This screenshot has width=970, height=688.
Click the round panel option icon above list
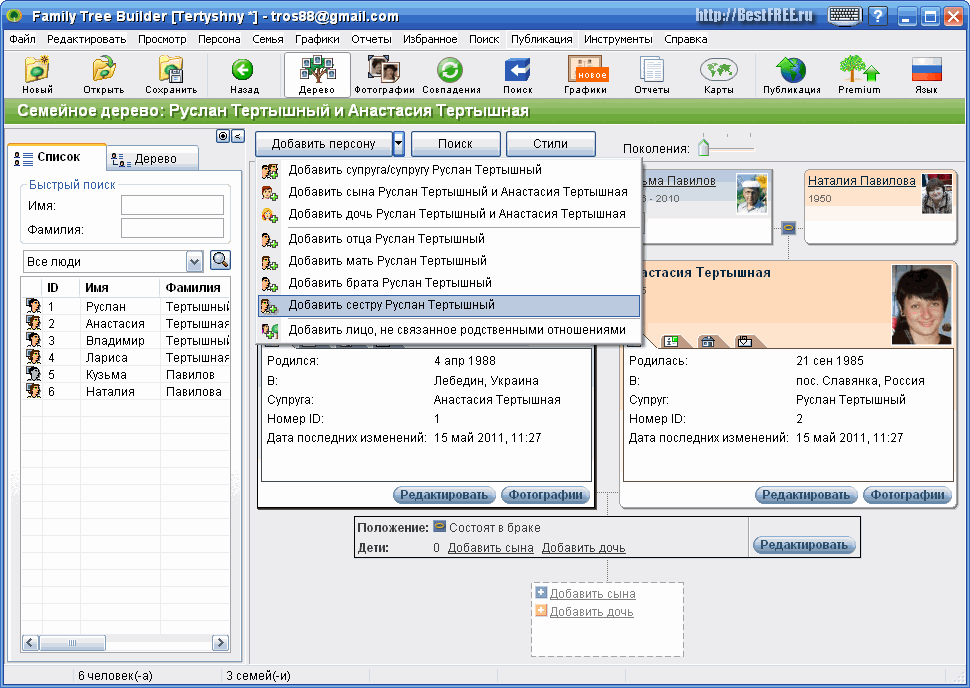pos(223,136)
